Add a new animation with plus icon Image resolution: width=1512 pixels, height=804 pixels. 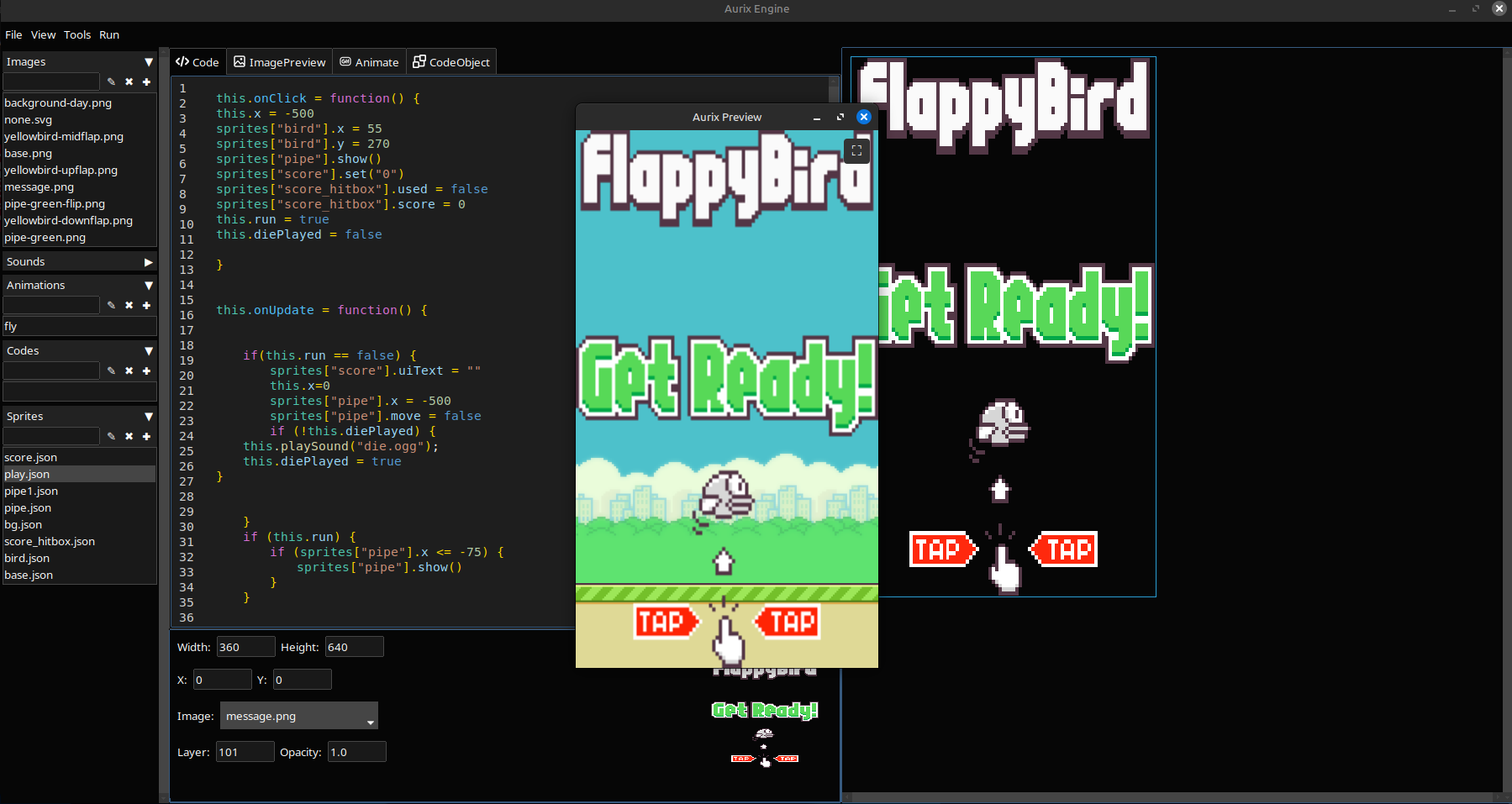[146, 305]
